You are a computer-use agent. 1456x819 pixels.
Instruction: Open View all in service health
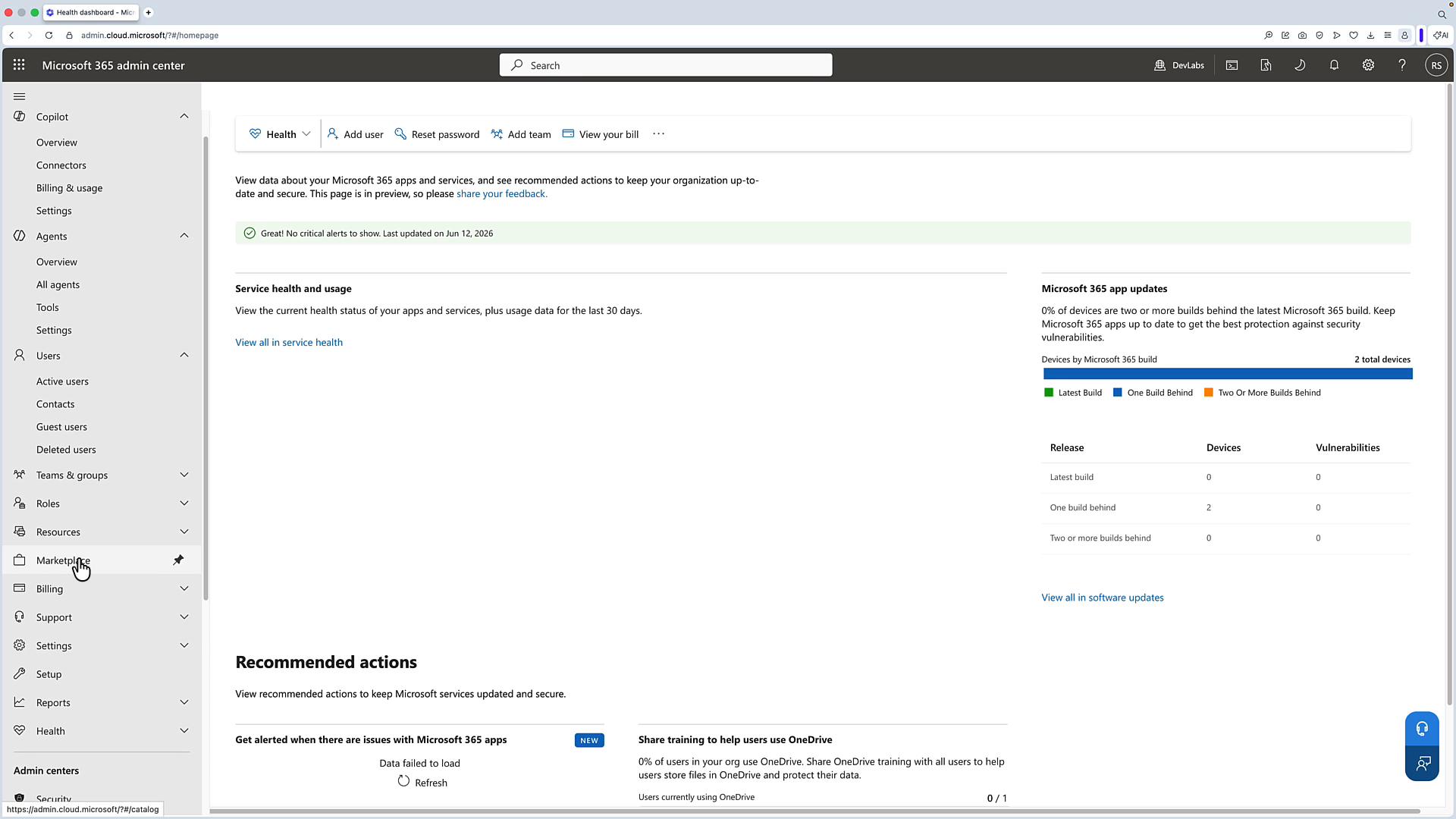click(x=289, y=343)
